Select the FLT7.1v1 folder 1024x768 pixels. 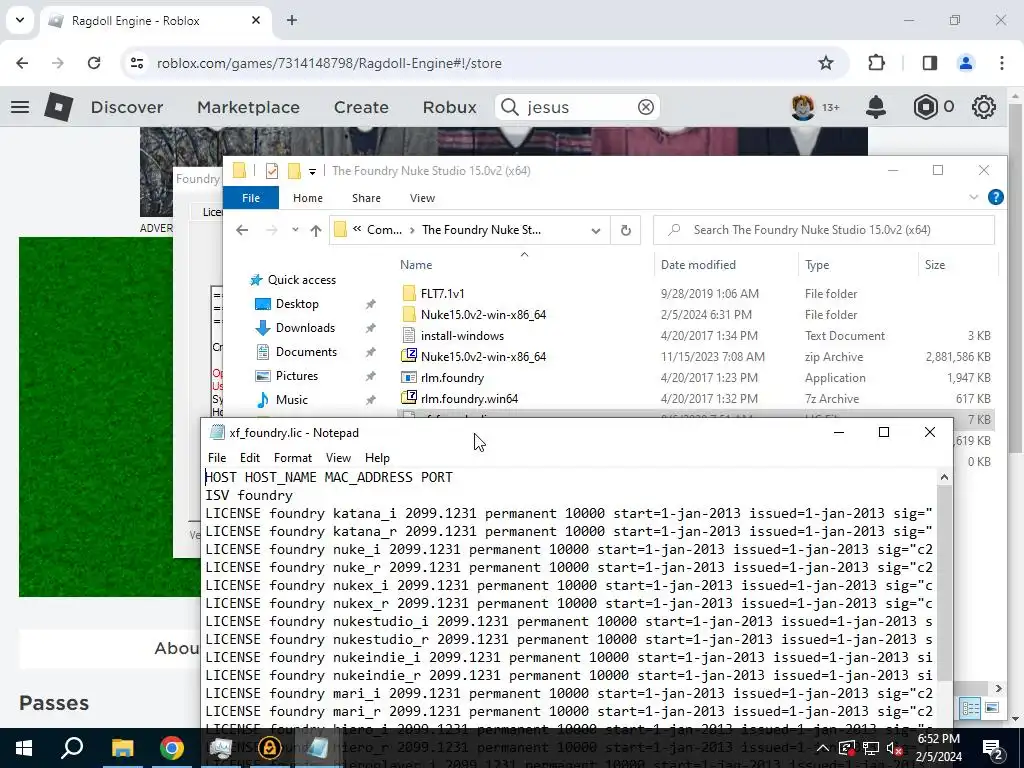[442, 293]
